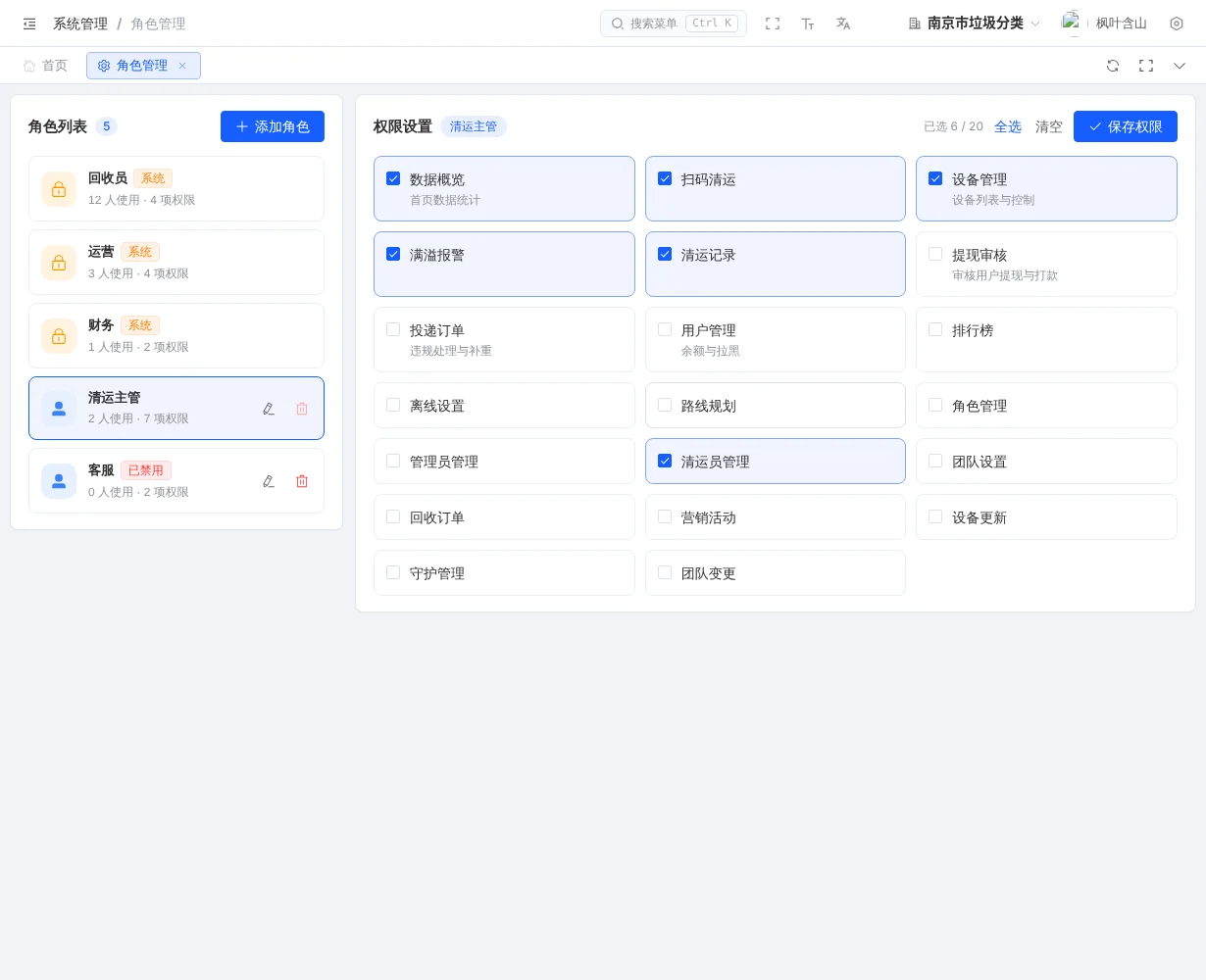
Task: Uncheck the 设备管理 permission
Action: [x=935, y=178]
